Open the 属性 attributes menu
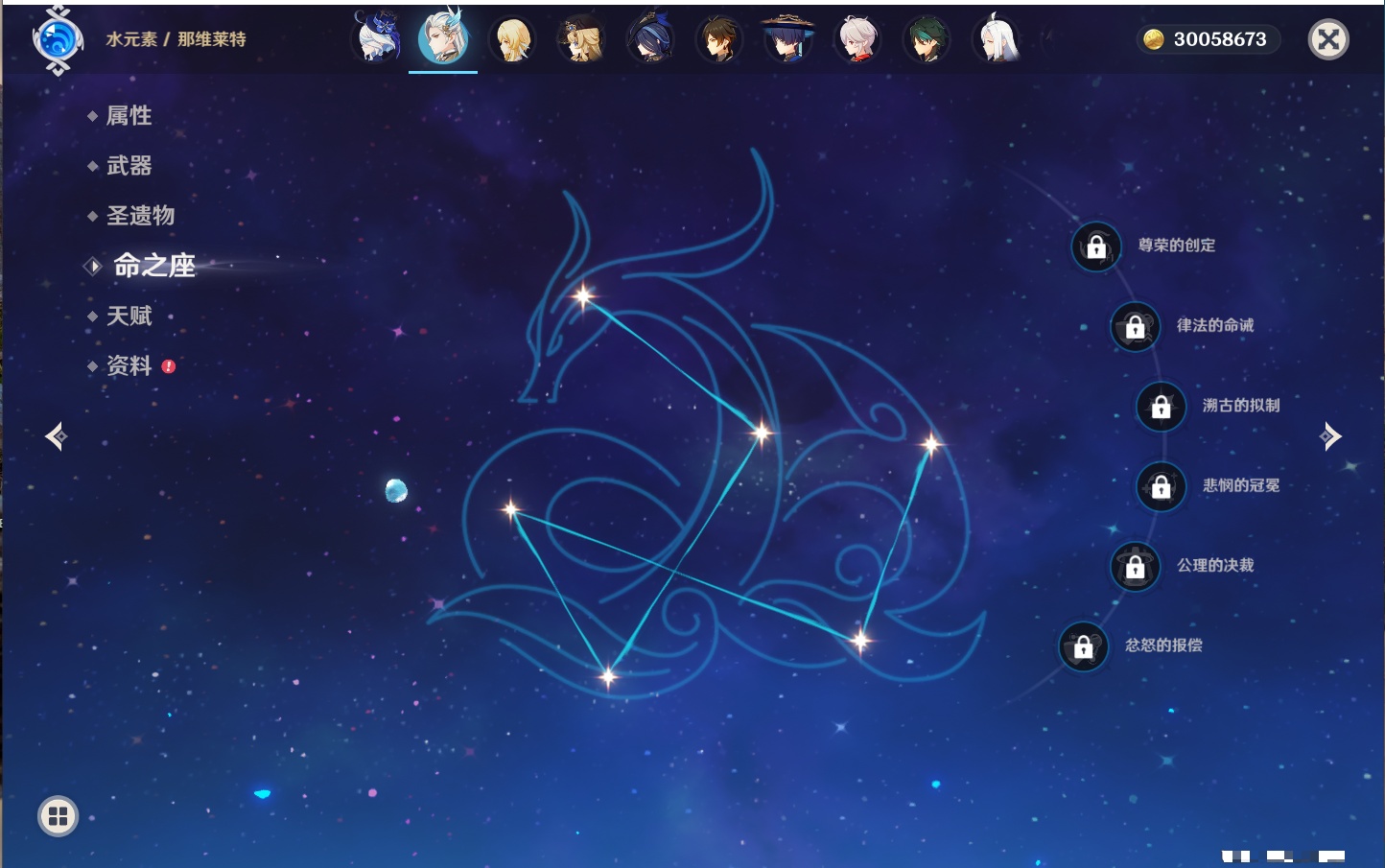This screenshot has height=868, width=1385. (x=129, y=116)
